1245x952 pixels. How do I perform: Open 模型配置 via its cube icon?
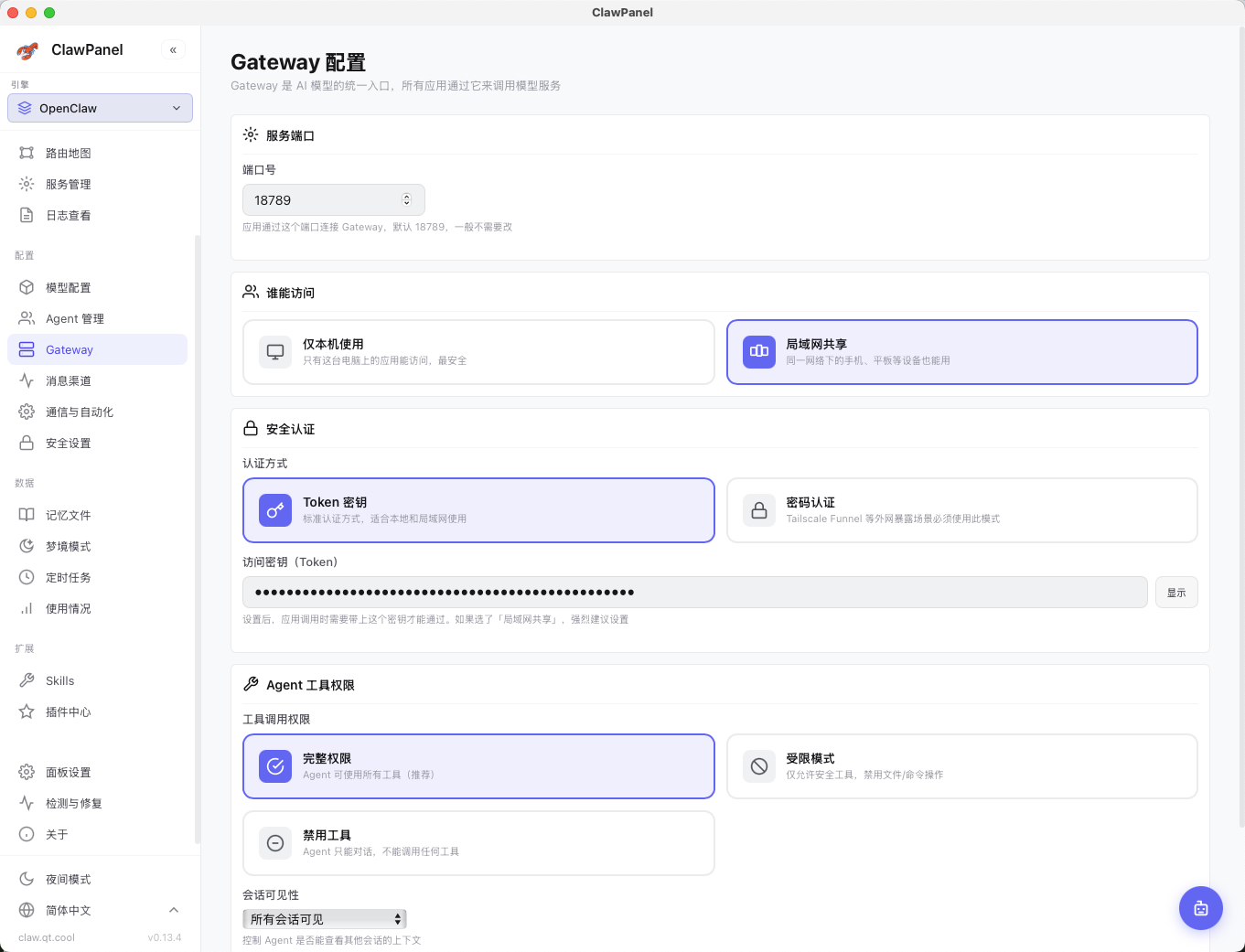coord(27,287)
